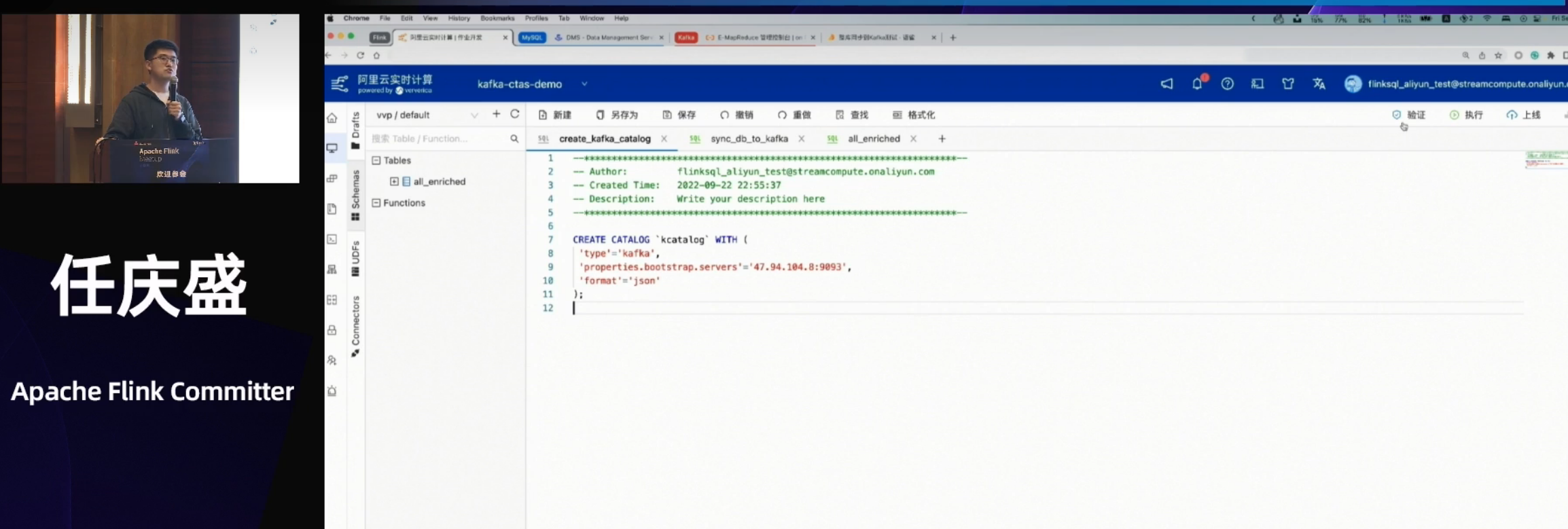Close the sync_db_to_kafka editor tab
The height and width of the screenshot is (529, 1568).
(802, 139)
